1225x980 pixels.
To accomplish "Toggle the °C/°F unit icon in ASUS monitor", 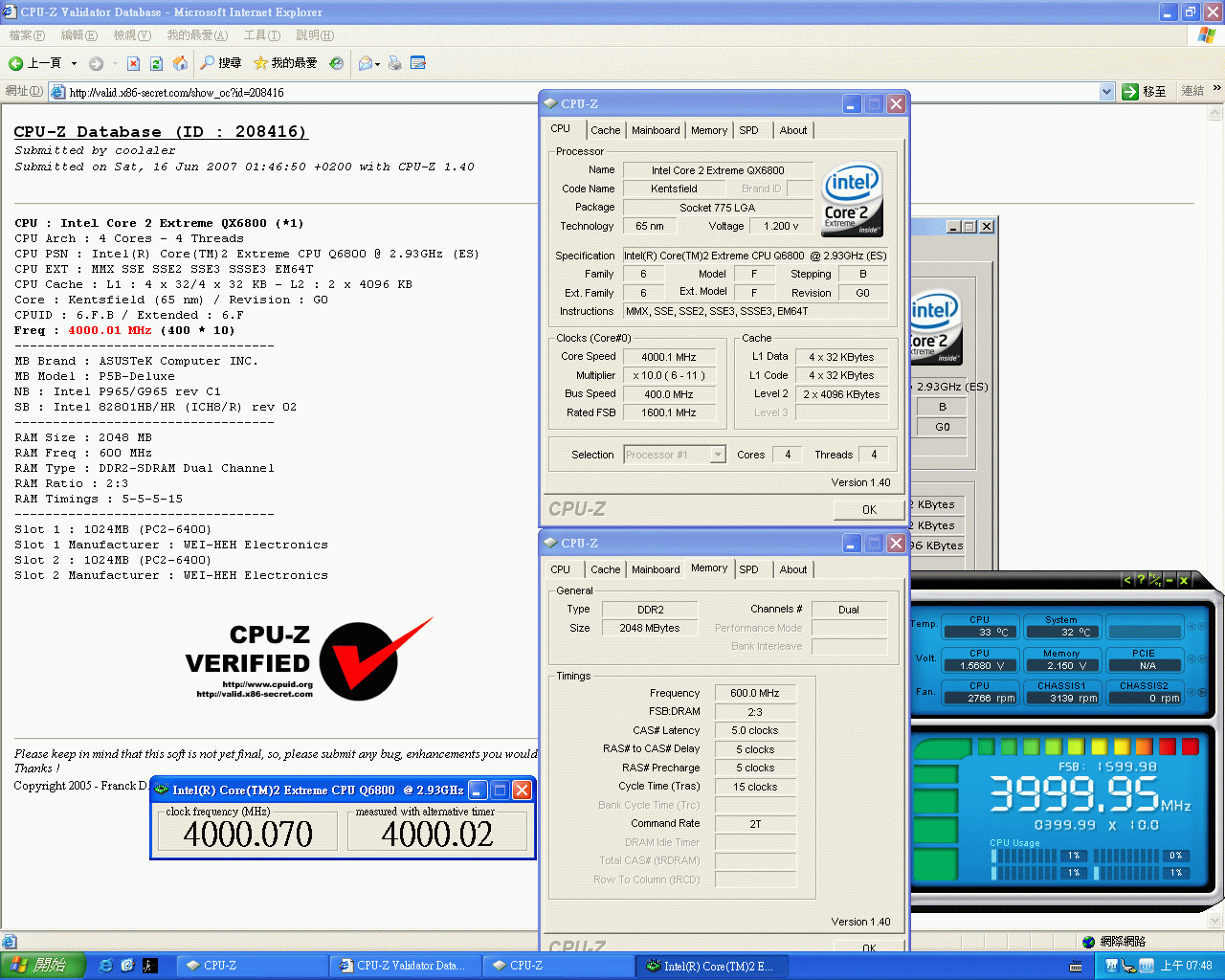I will pos(1155,580).
